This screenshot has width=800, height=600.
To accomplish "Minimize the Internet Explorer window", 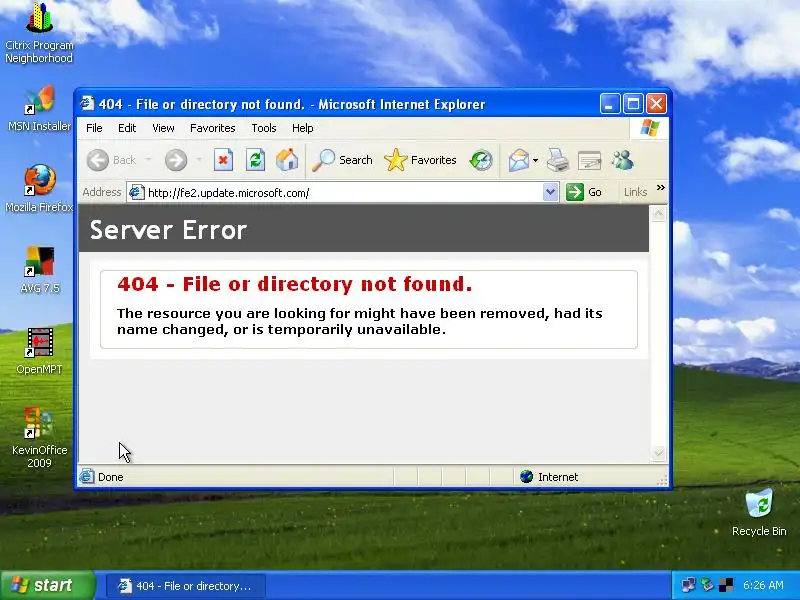I will coord(610,104).
